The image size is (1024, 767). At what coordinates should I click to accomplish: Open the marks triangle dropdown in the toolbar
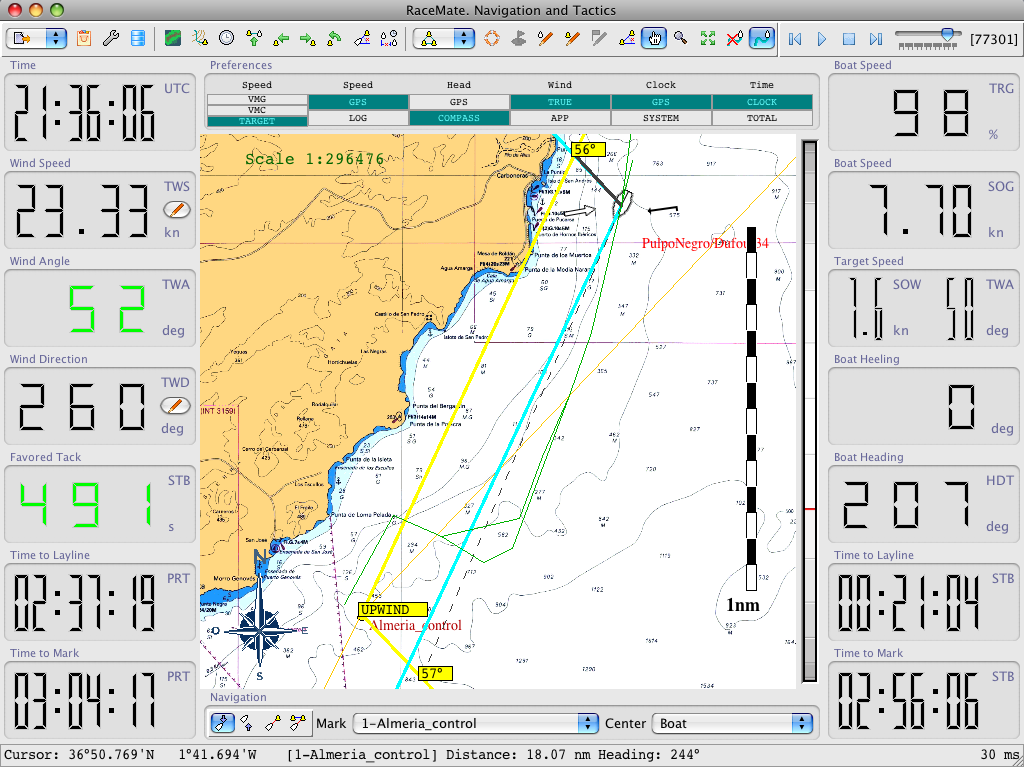click(444, 39)
